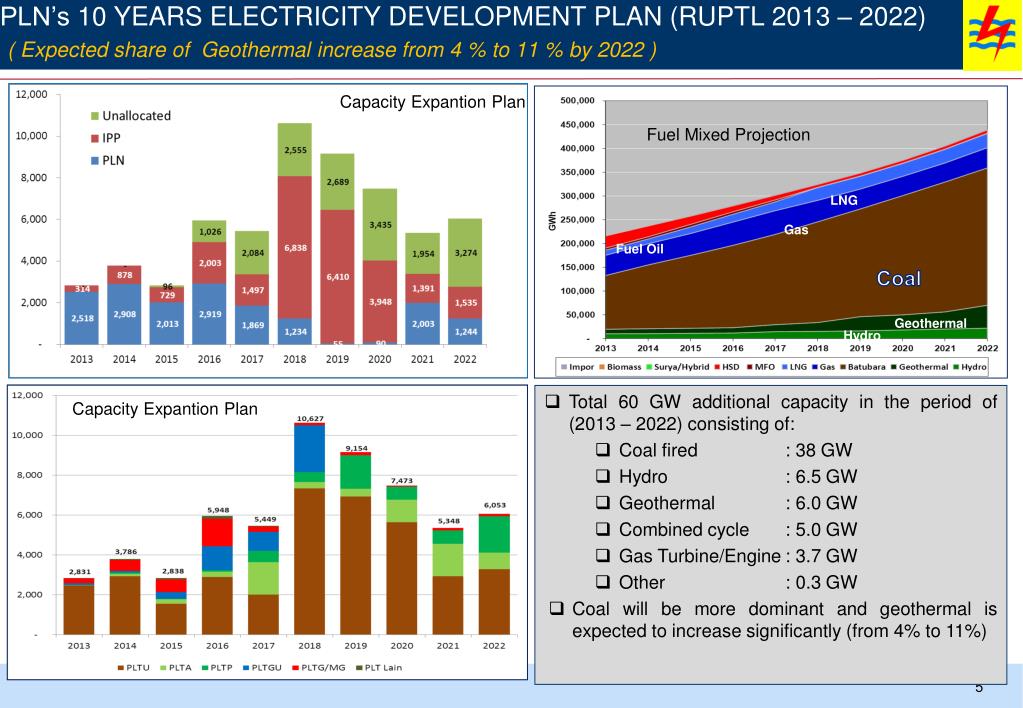The height and width of the screenshot is (708, 1023).
Task: Click the MFO legend entry
Action: (761, 367)
